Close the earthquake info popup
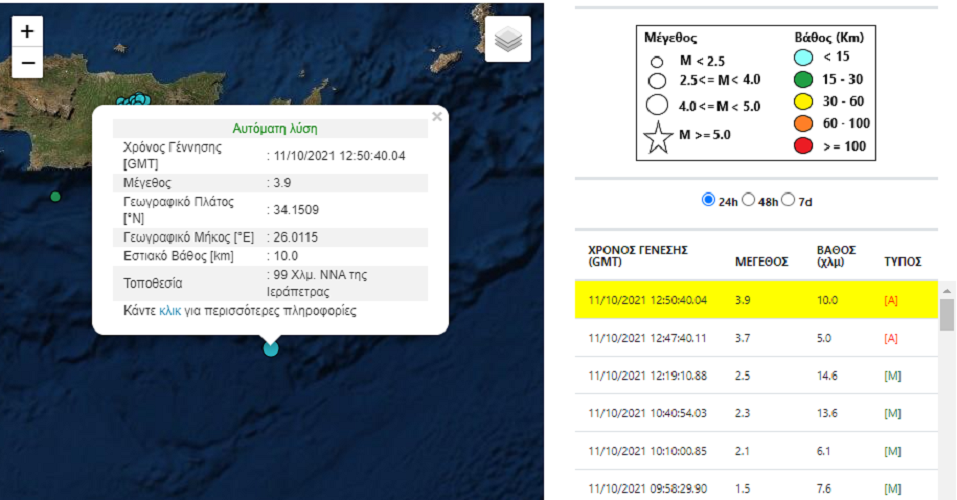 point(436,117)
